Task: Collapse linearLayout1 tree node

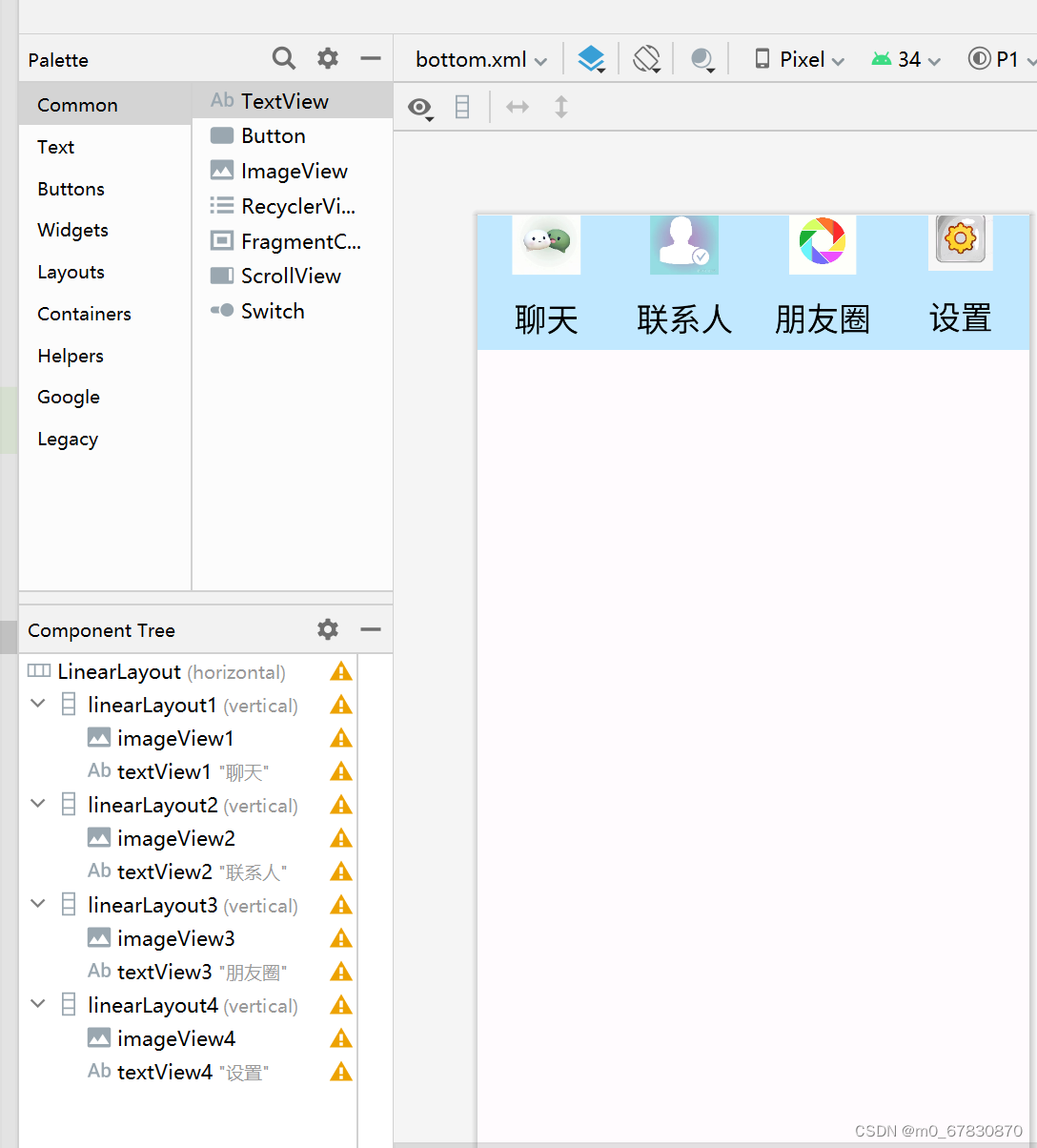Action: (38, 704)
